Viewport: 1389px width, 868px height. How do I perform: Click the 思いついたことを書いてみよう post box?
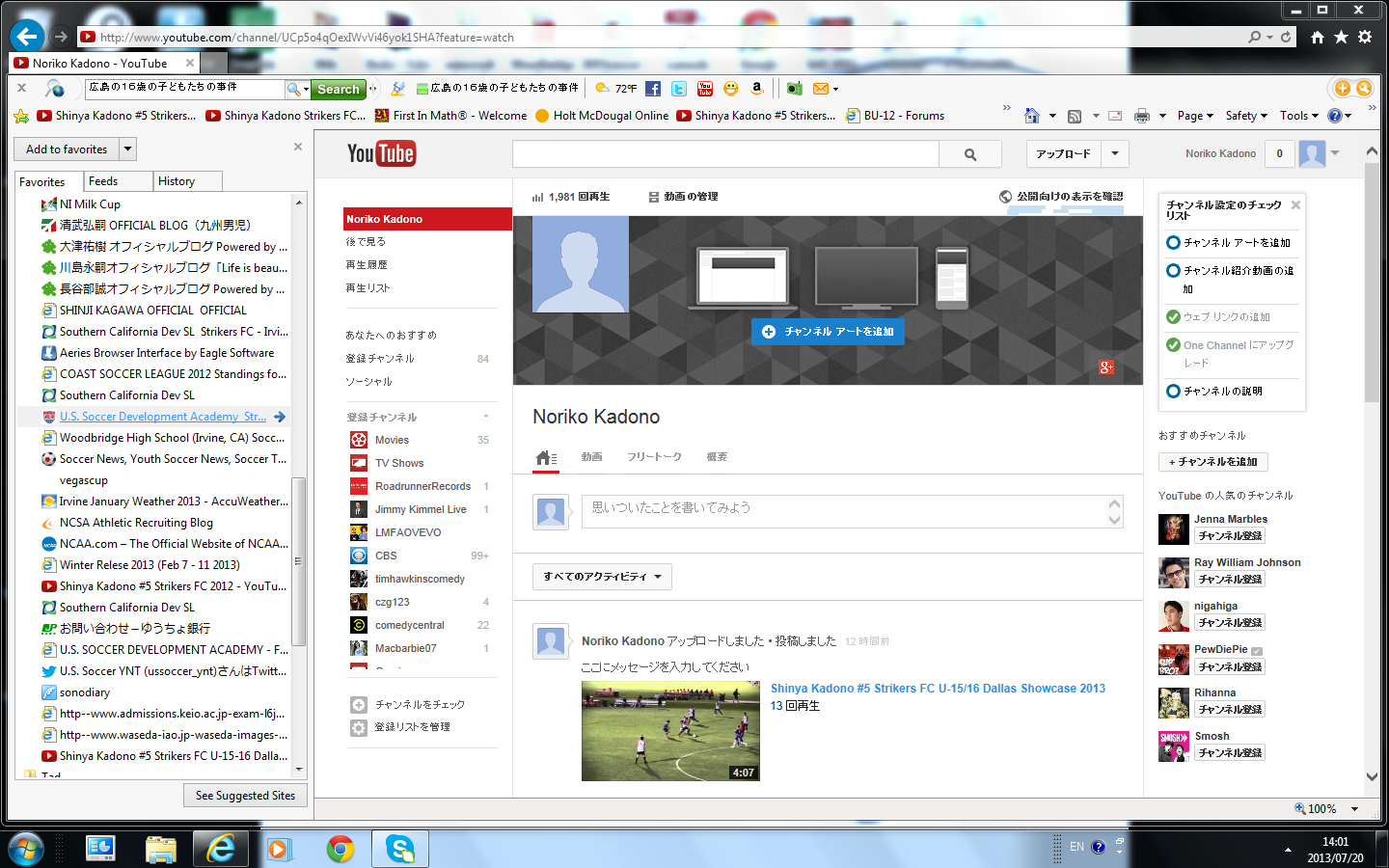[853, 511]
